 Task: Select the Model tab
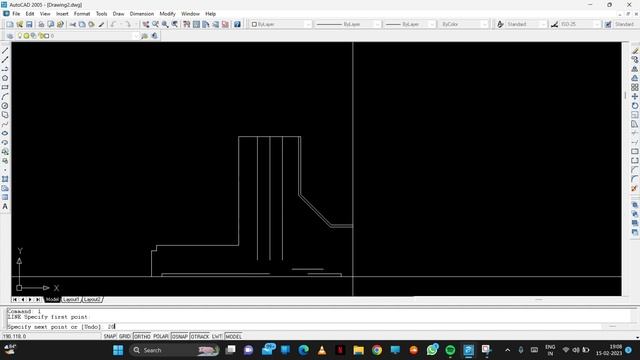(x=52, y=300)
